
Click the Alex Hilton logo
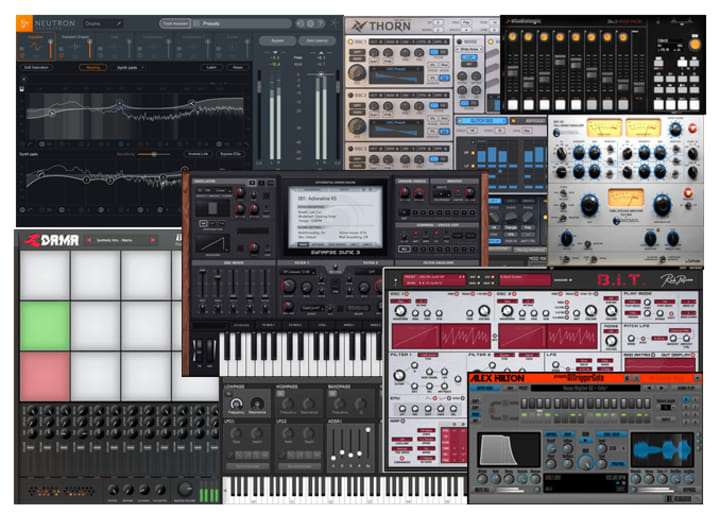click(x=497, y=378)
